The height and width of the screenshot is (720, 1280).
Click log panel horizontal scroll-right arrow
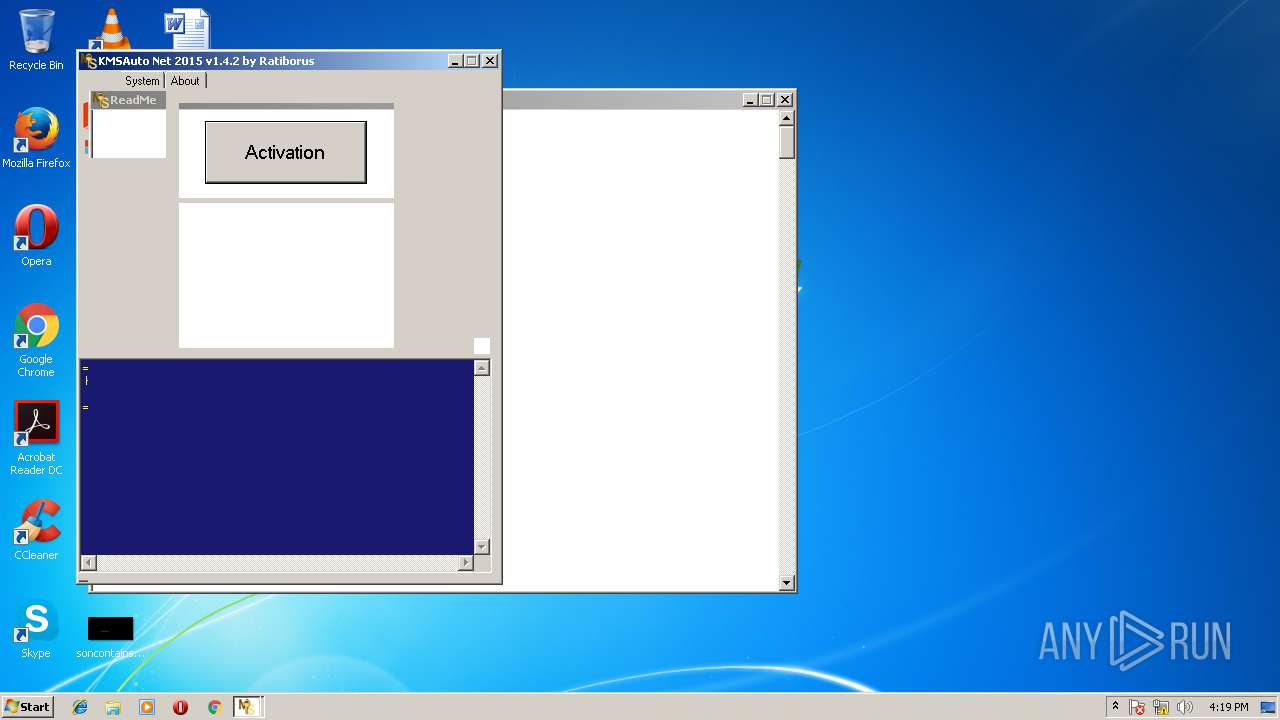(x=465, y=563)
